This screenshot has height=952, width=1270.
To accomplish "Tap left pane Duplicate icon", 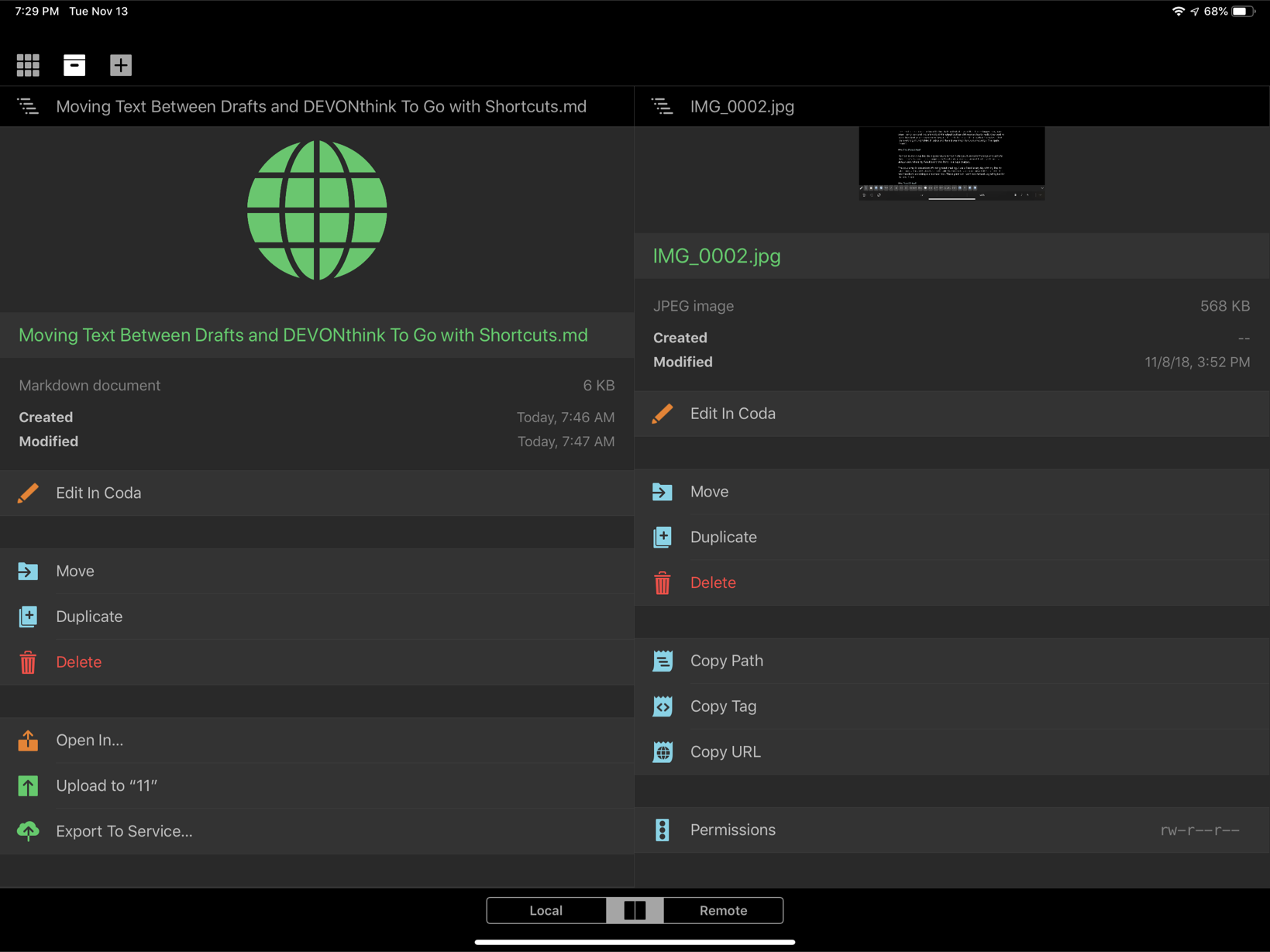I will click(28, 617).
